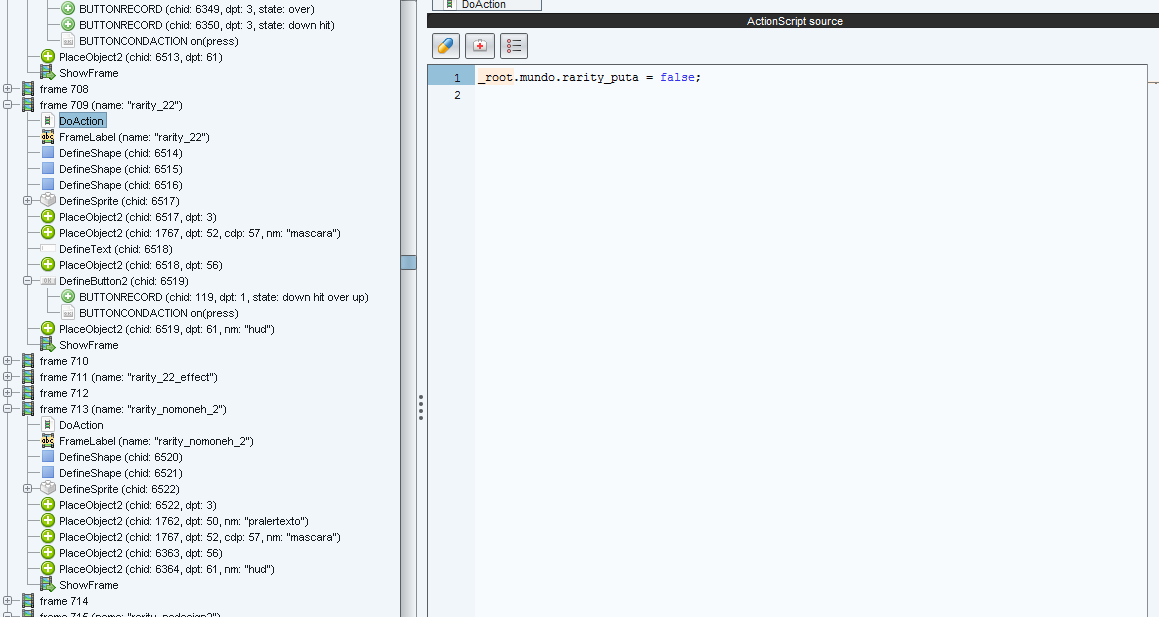Expand DefineSprite 6522 node

coord(27,488)
